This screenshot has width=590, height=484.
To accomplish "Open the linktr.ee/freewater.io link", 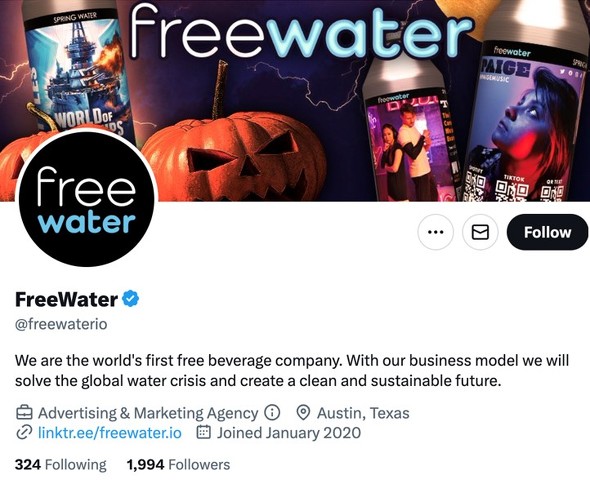I will [110, 433].
